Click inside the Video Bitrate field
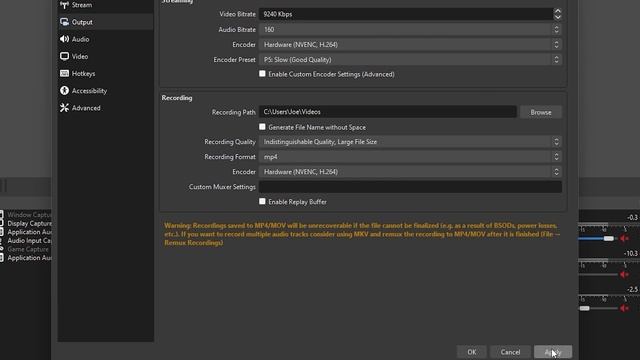The height and width of the screenshot is (360, 640). [x=406, y=14]
